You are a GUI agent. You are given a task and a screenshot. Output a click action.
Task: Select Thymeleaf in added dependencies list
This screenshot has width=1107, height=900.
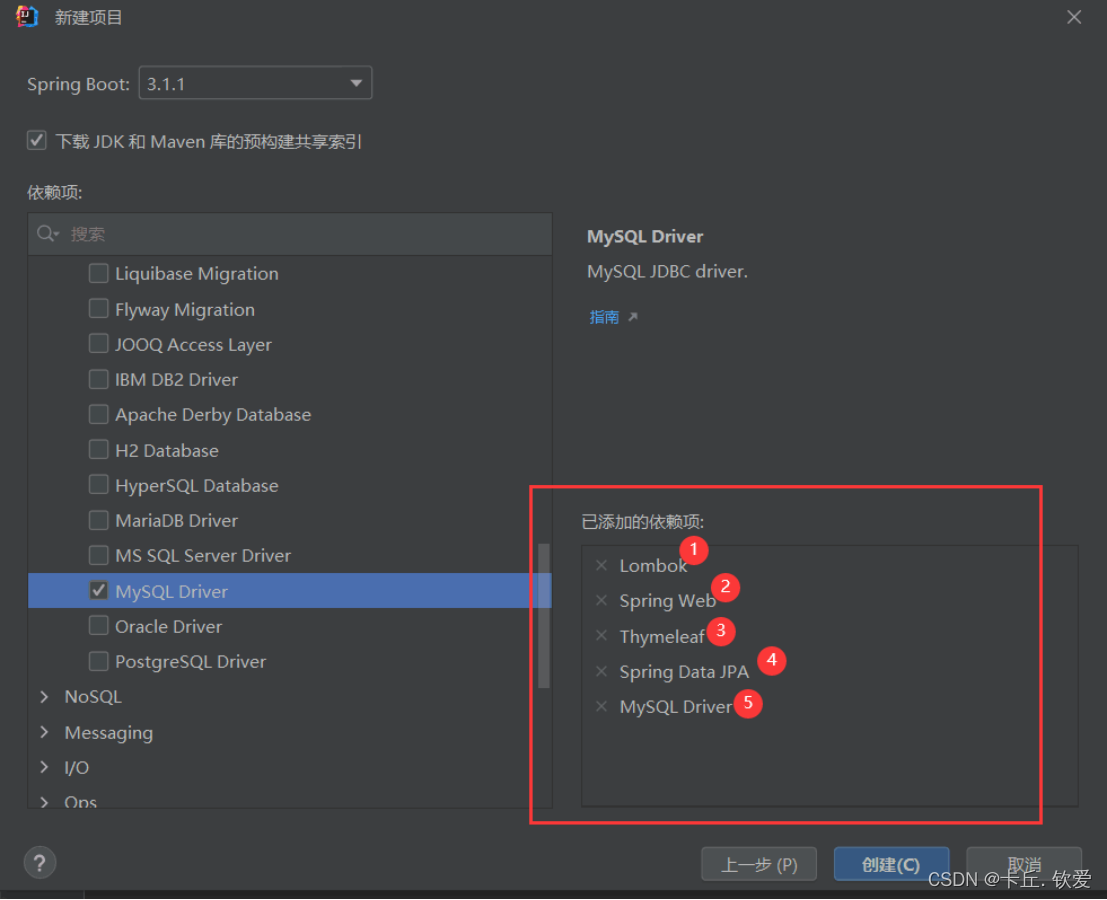pos(662,636)
